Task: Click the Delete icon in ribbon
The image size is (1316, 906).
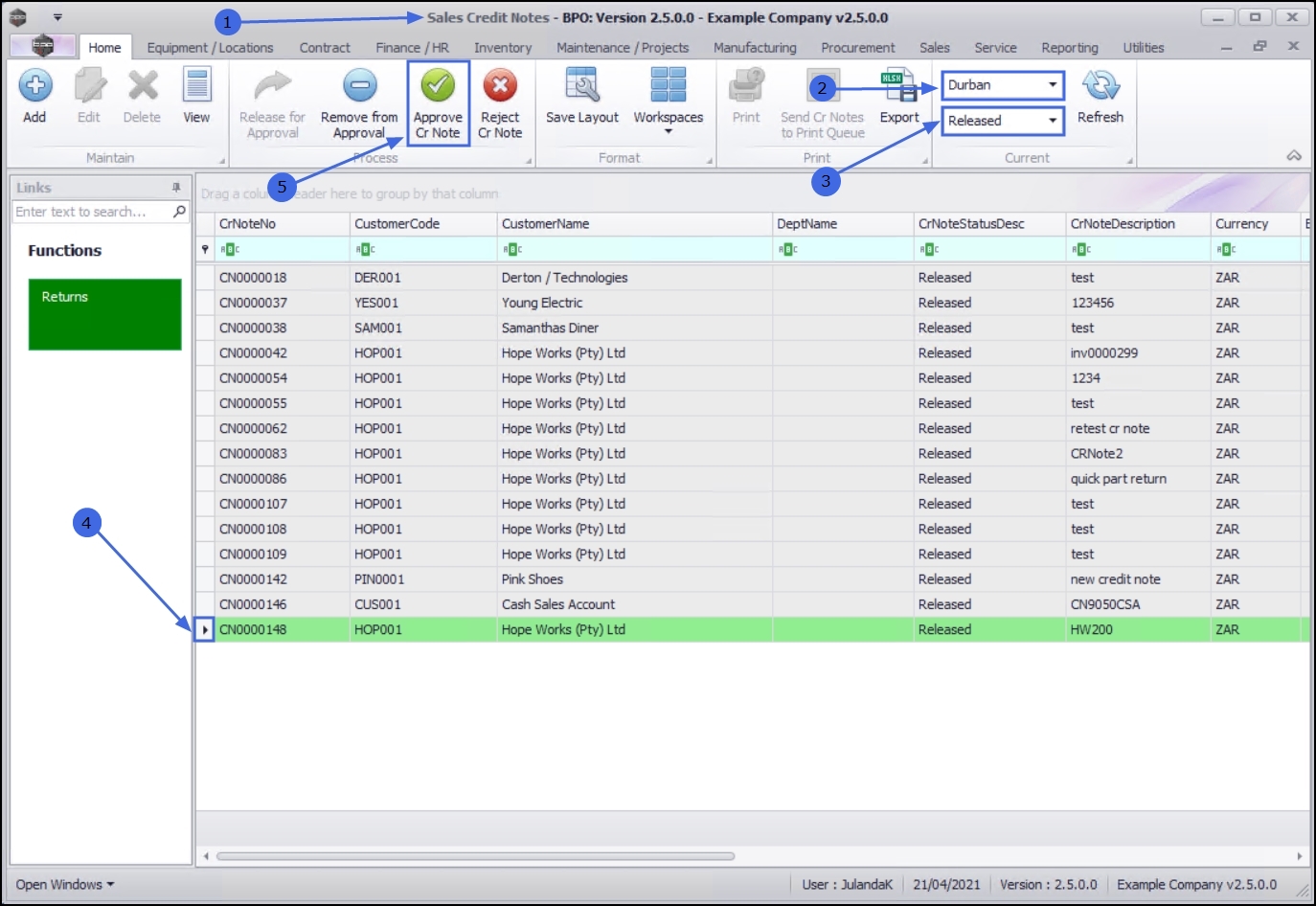Action: click(x=143, y=86)
